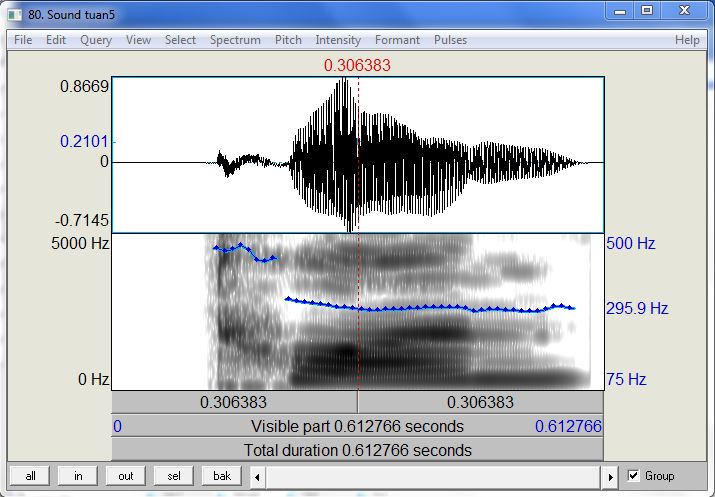This screenshot has height=497, width=715.
Task: Click the 295.9 Hz pitch value
Action: click(637, 309)
